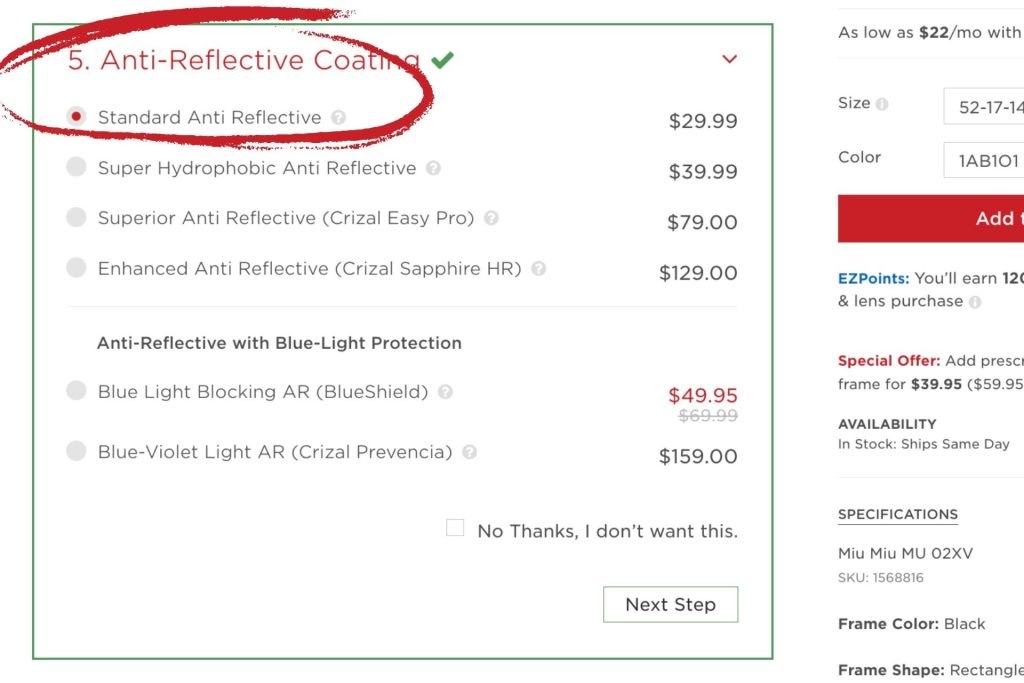Pick the Blue-Violet Light AR option
The width and height of the screenshot is (1024, 683).
pos(76,452)
